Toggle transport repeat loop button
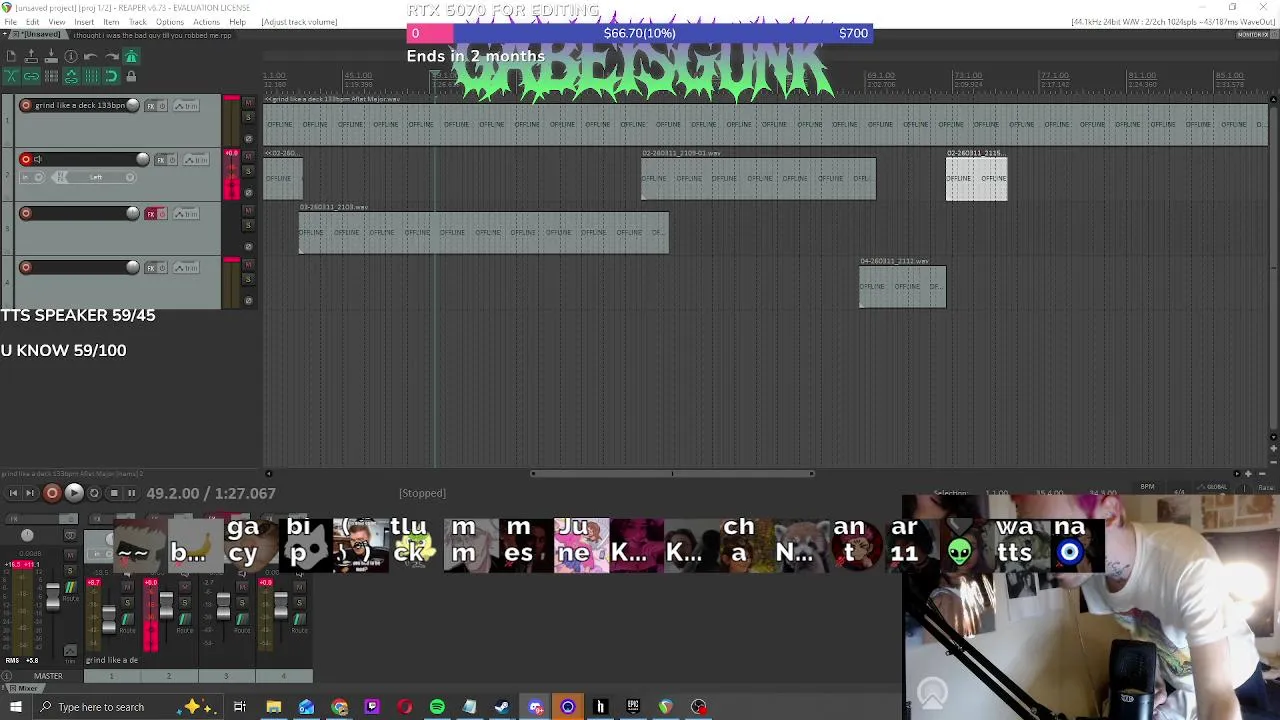 coord(94,493)
